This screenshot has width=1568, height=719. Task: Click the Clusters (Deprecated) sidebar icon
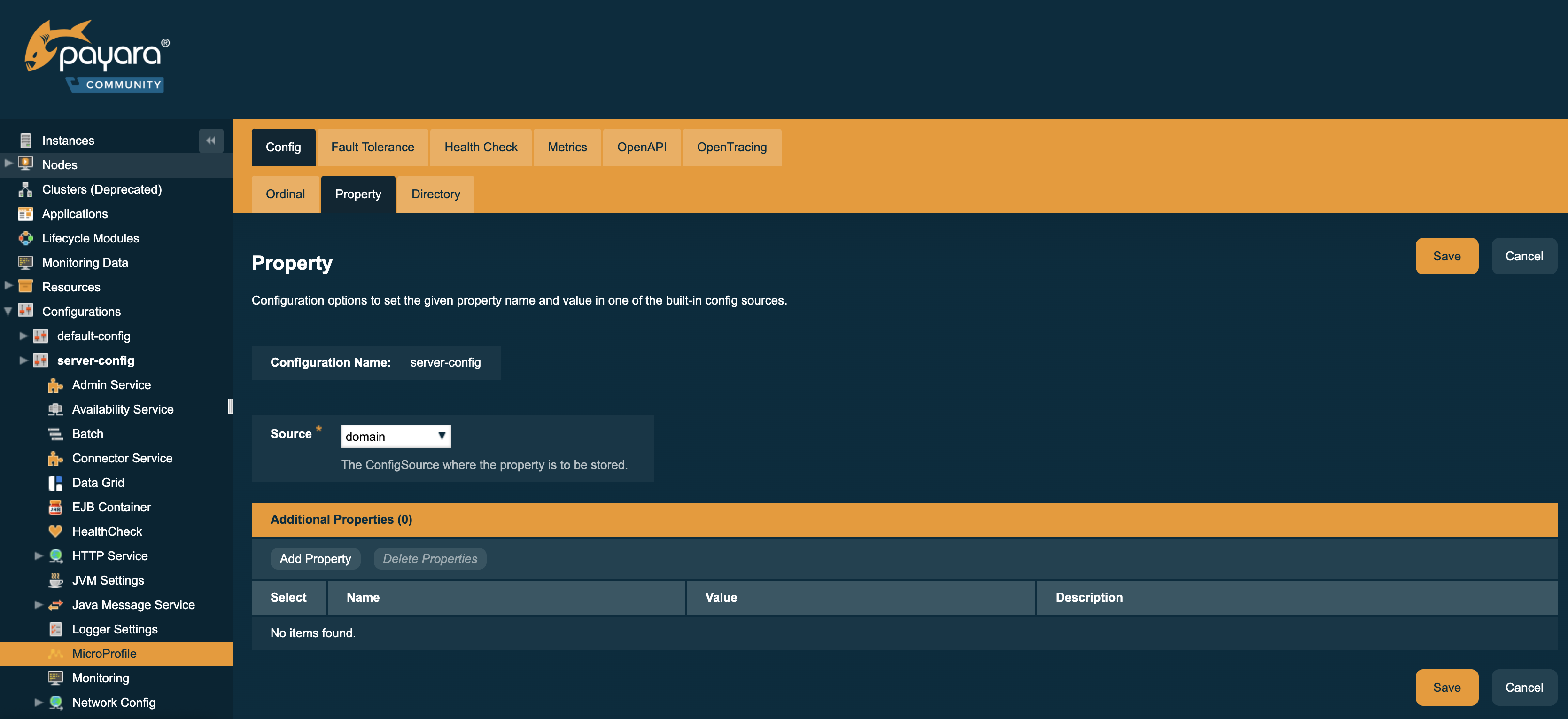pyautogui.click(x=26, y=188)
